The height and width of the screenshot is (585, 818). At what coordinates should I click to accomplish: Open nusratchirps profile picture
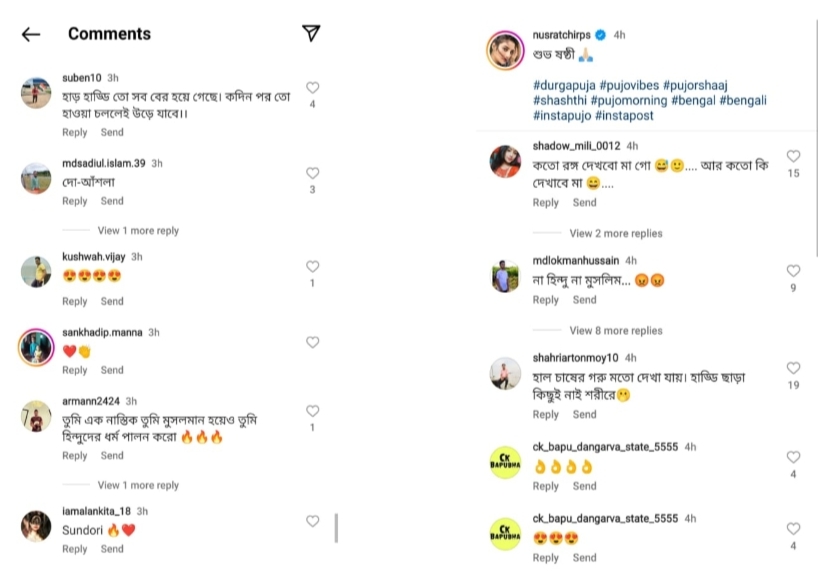point(505,50)
